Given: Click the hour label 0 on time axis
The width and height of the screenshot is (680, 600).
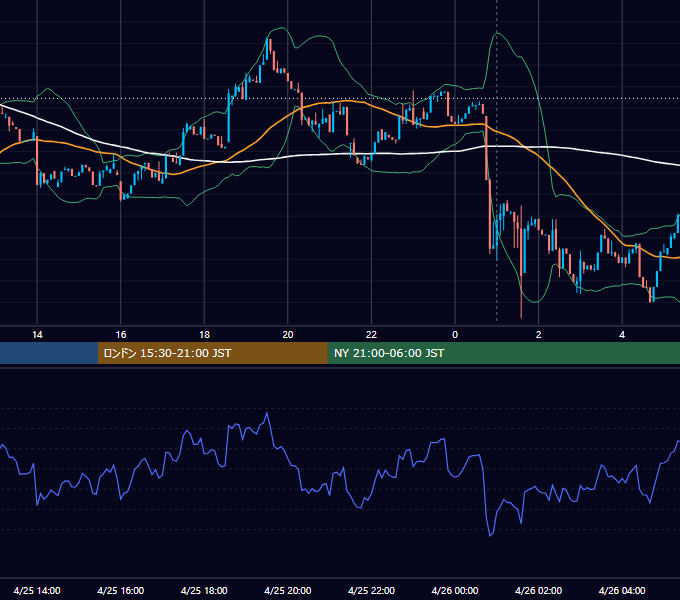Looking at the screenshot, I should (x=455, y=335).
